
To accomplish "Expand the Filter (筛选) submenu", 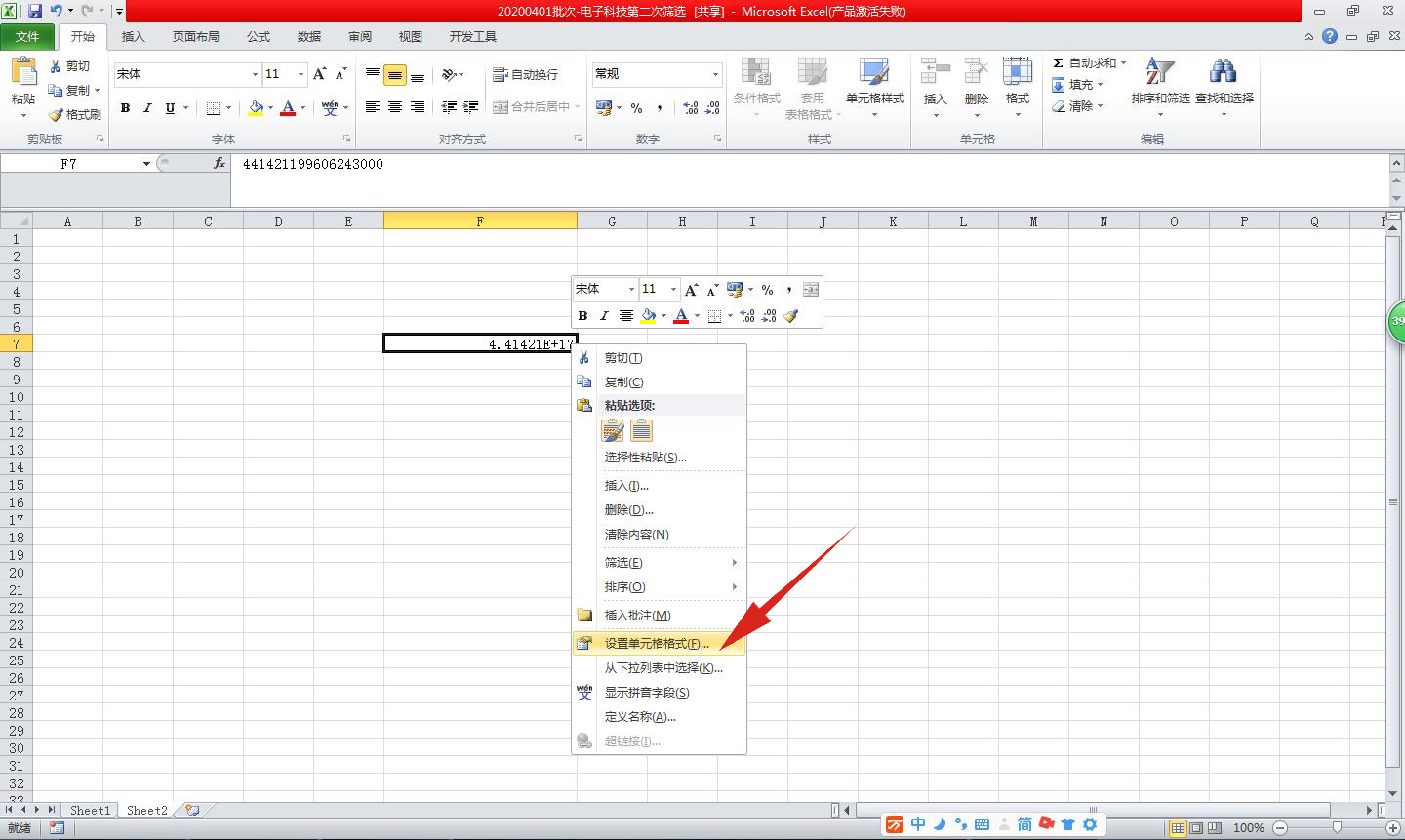I will pos(659,563).
